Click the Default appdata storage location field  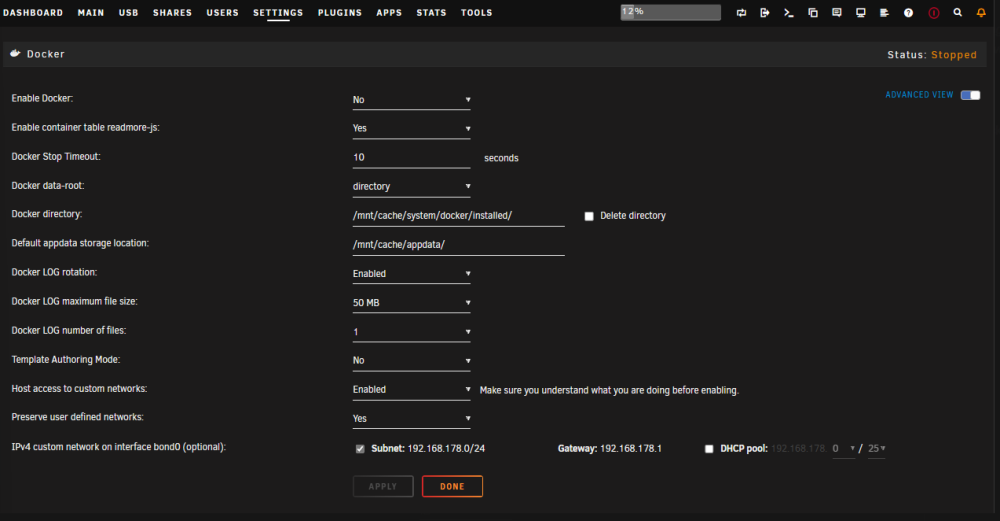click(x=459, y=245)
